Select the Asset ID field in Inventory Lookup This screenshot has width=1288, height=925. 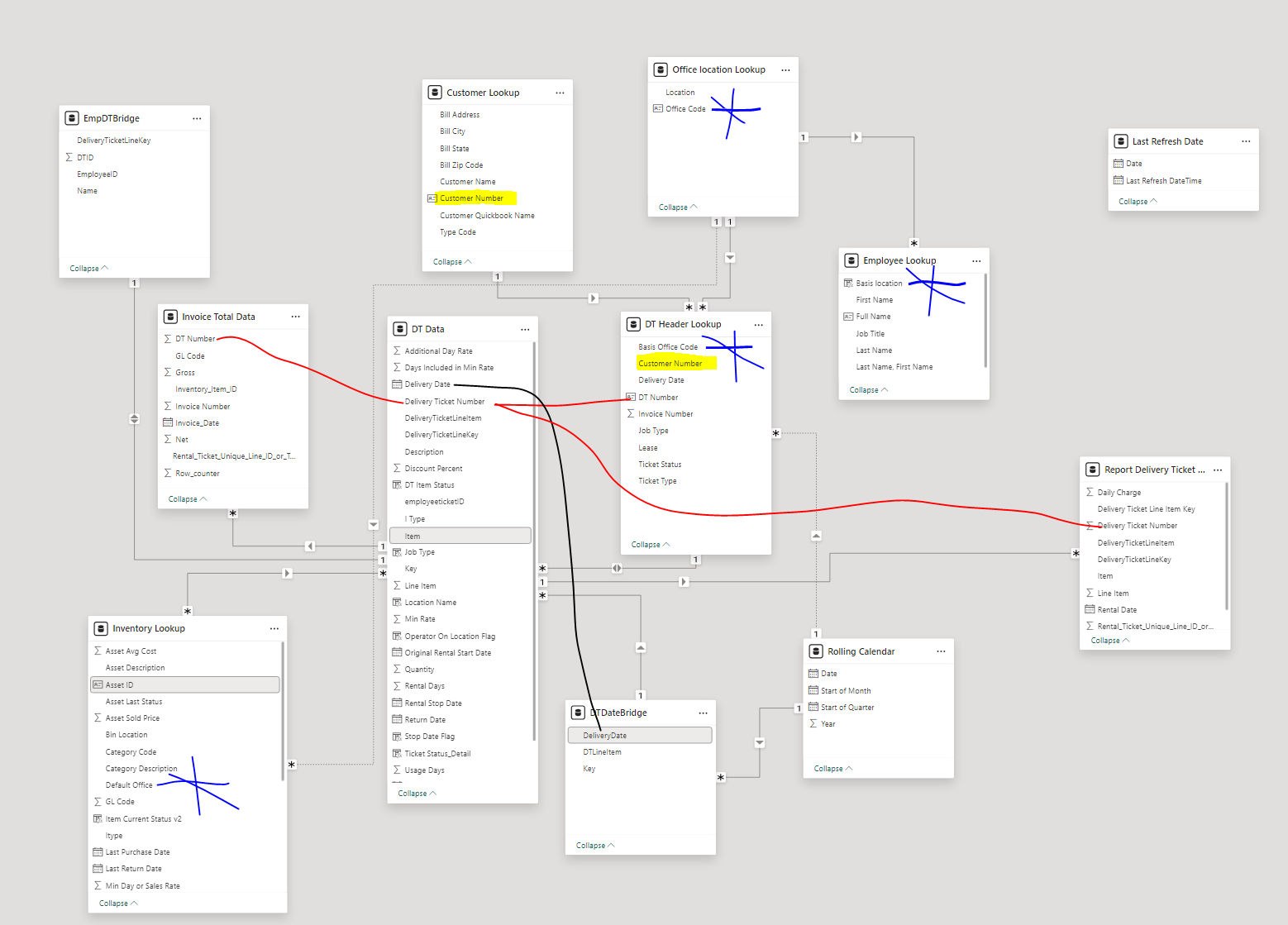pyautogui.click(x=185, y=684)
